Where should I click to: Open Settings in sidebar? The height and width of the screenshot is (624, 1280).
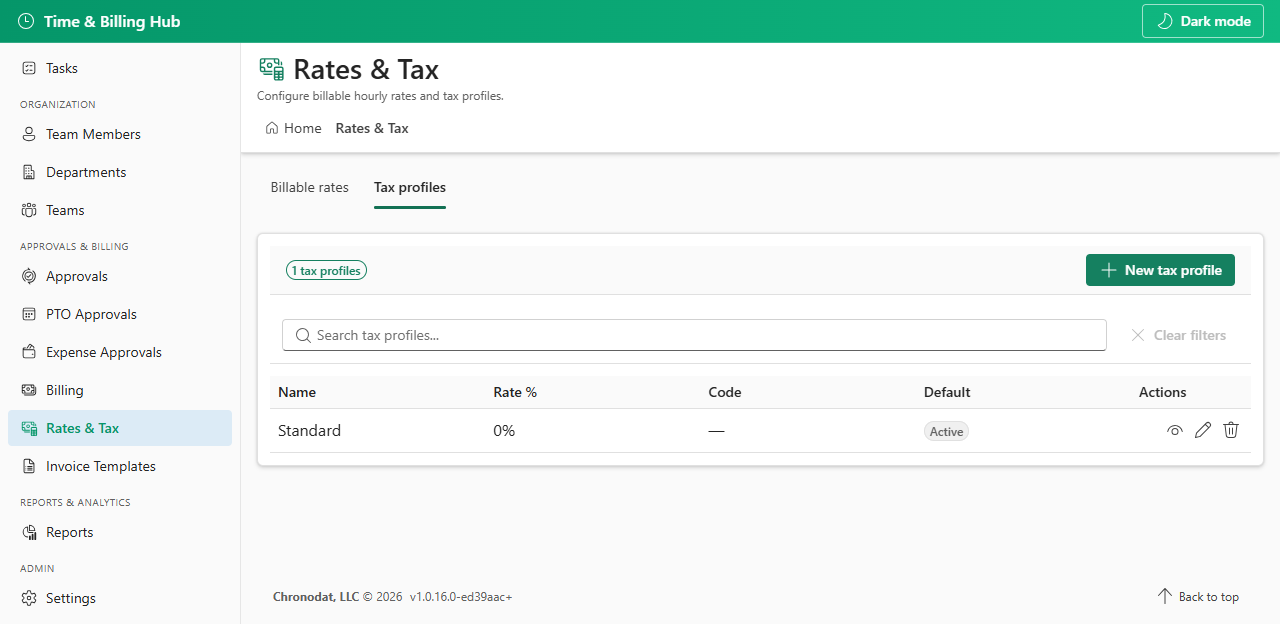(x=120, y=598)
